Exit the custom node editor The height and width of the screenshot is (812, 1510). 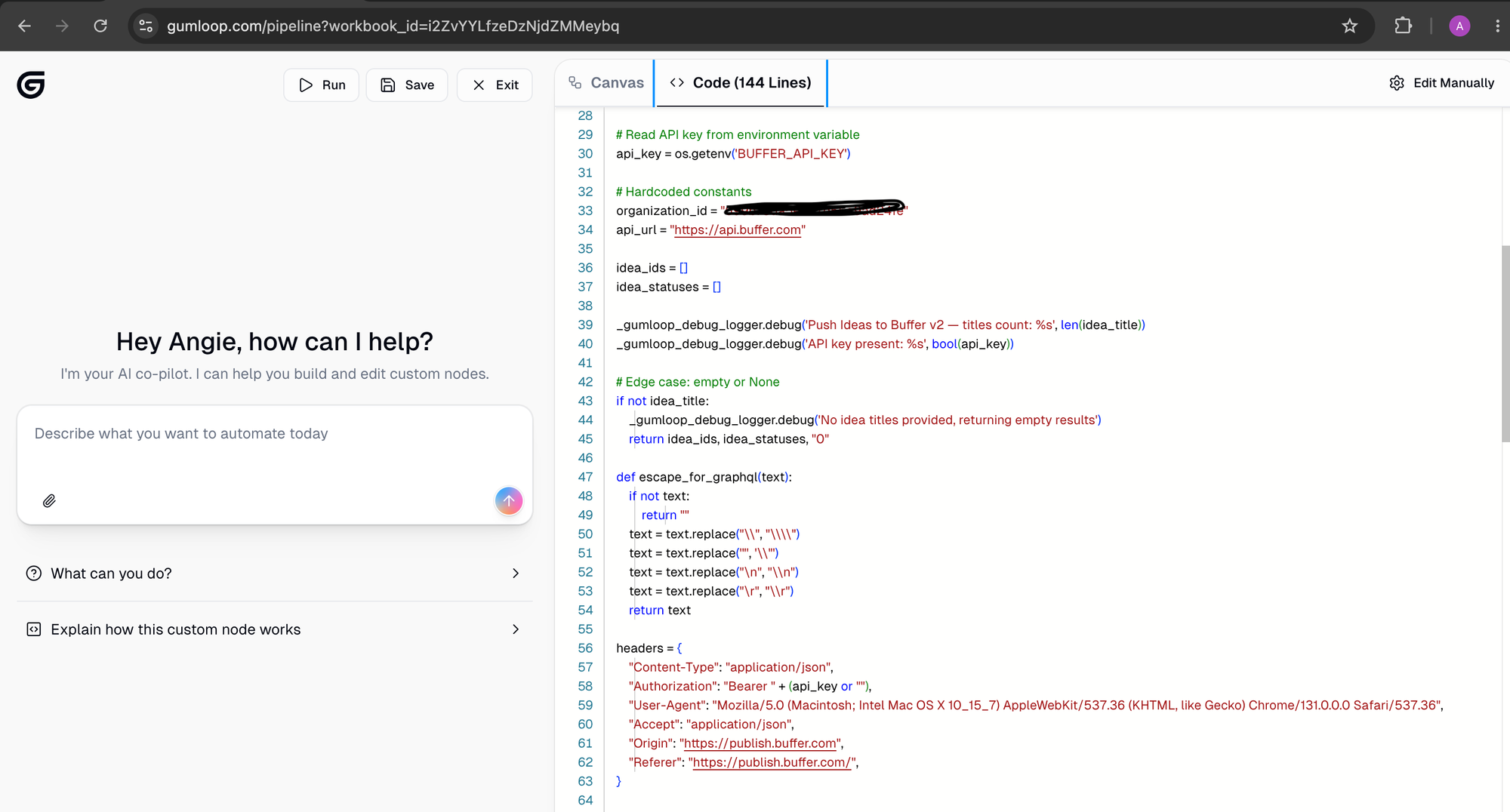(495, 85)
